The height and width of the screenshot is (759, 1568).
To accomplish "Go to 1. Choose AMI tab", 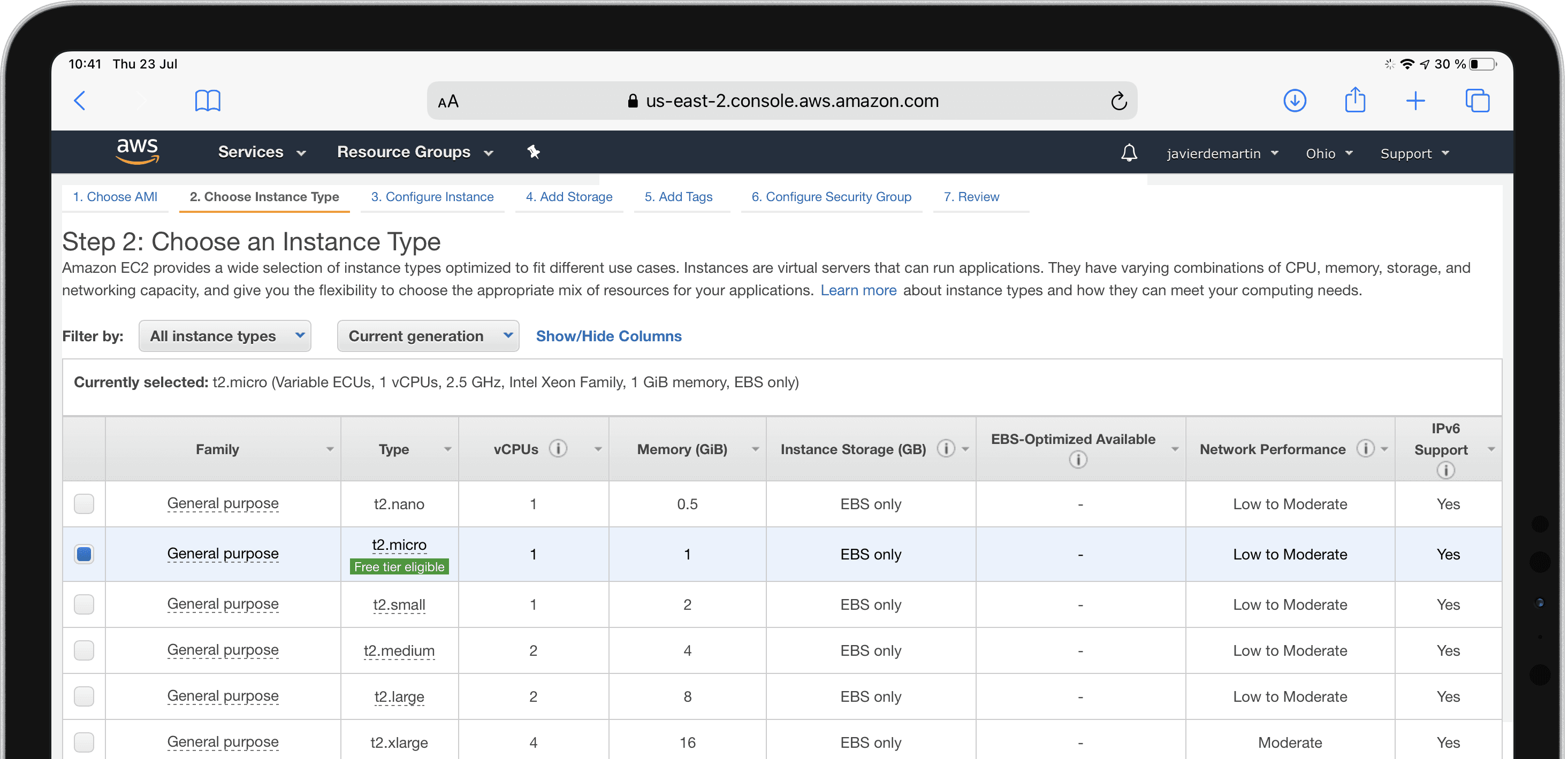I will 115,197.
